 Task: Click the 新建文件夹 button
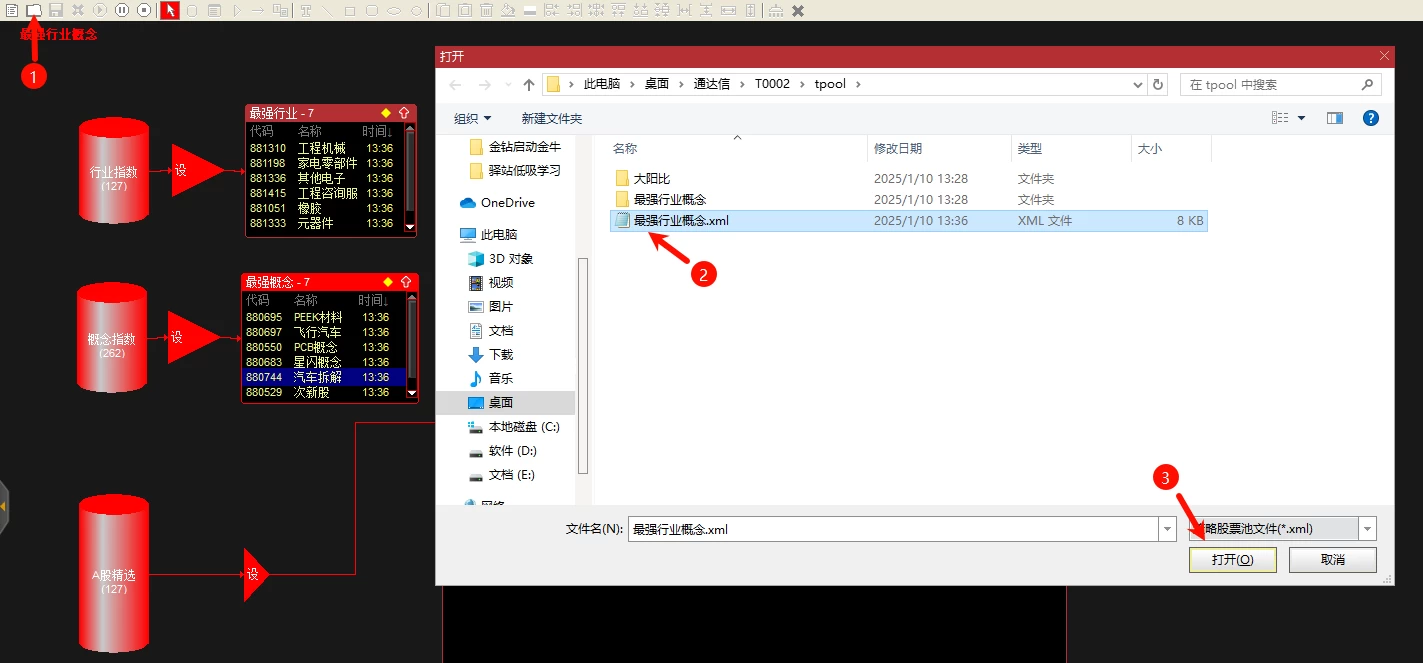(551, 118)
